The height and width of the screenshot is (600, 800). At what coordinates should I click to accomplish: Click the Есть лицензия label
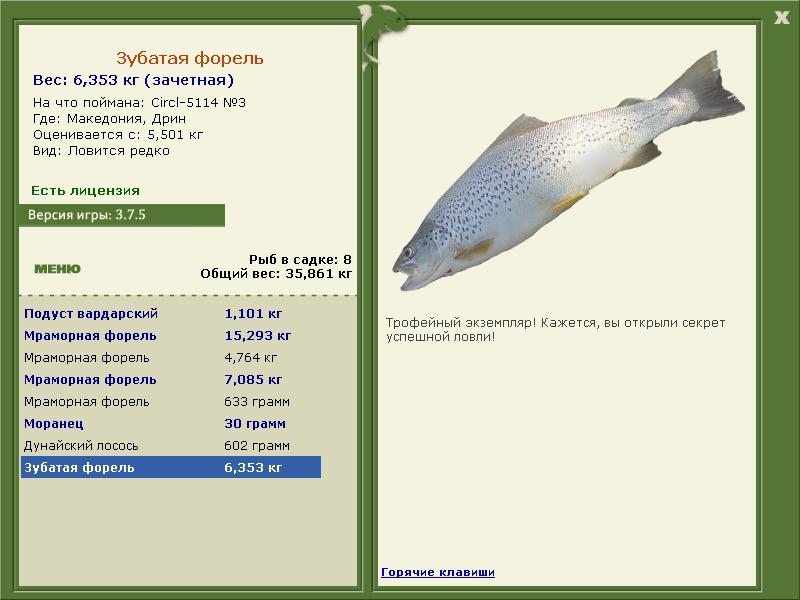pyautogui.click(x=85, y=191)
